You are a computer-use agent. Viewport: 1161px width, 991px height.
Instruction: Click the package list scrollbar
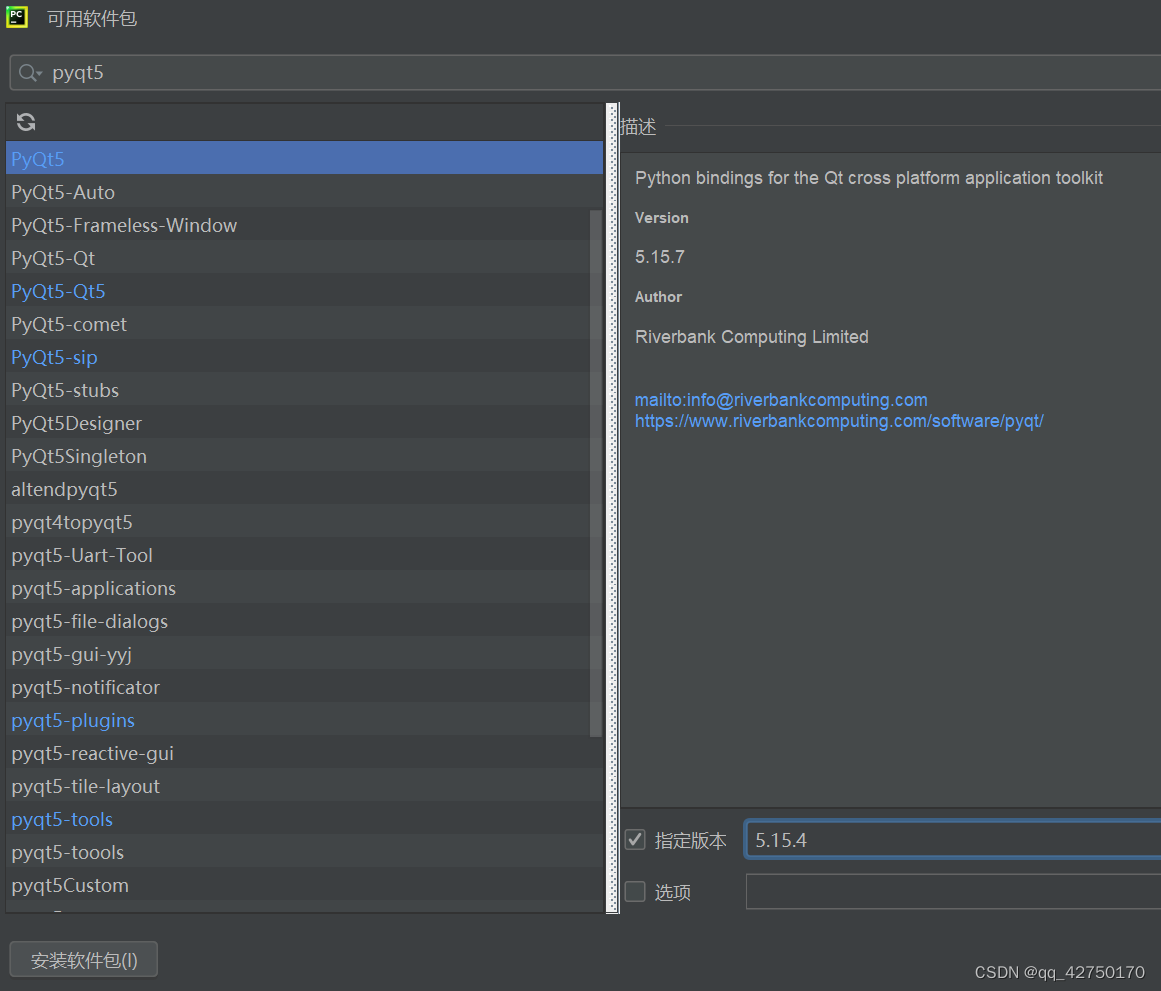(596, 474)
